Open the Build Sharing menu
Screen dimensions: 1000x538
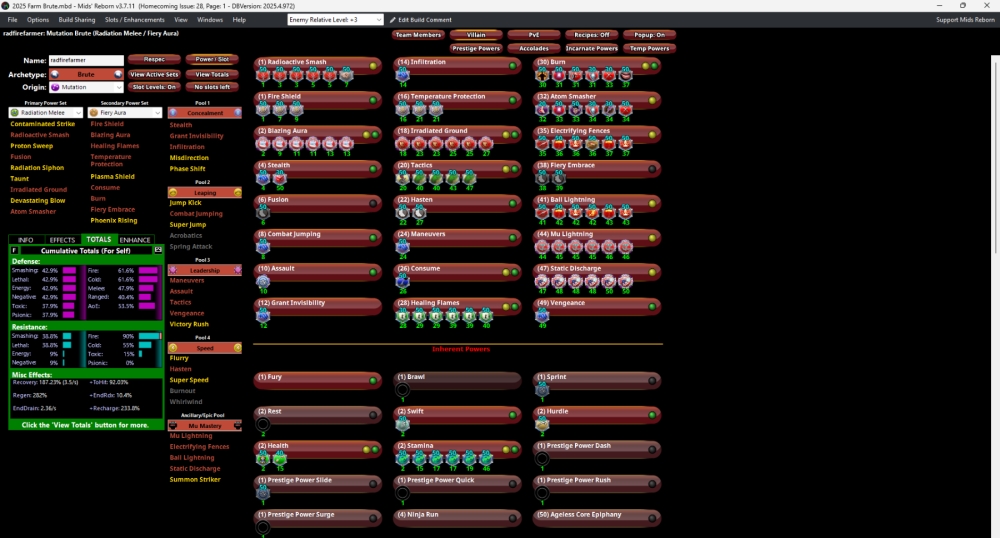point(76,20)
